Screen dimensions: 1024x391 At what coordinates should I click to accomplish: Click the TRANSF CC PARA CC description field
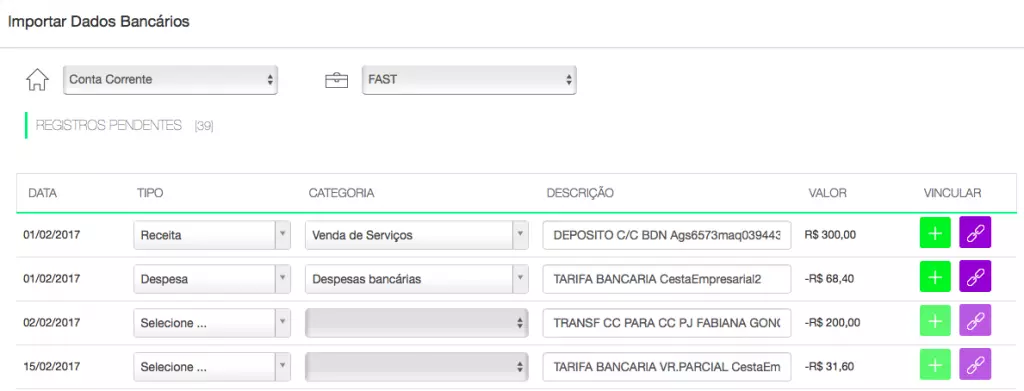[667, 322]
